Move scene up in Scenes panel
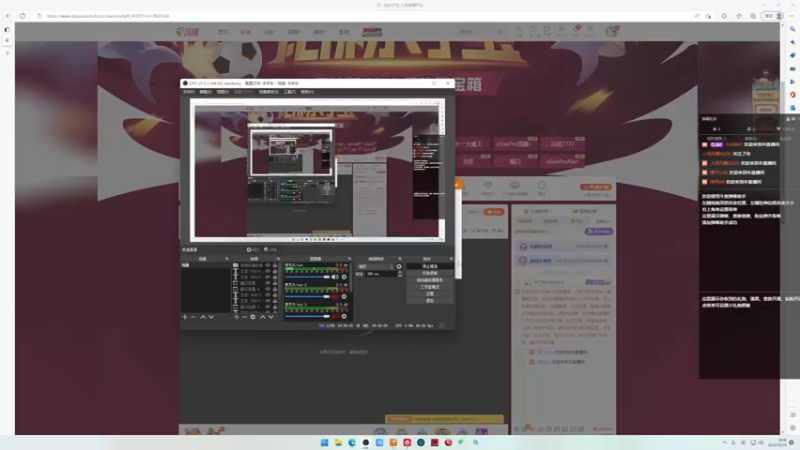Screen dimensions: 800x450 click(203, 317)
